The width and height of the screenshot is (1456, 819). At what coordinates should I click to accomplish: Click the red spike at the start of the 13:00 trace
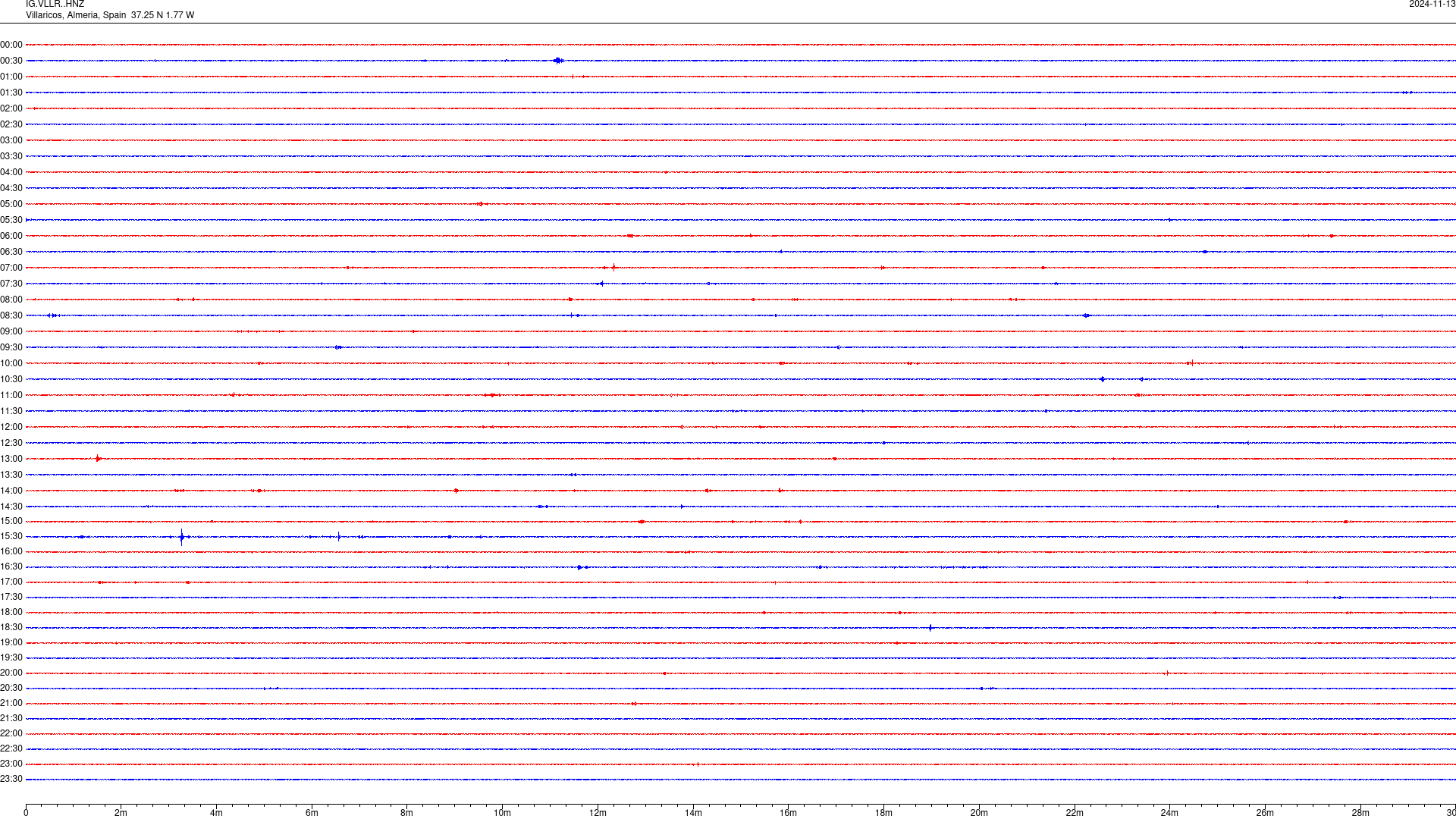pyautogui.click(x=98, y=459)
